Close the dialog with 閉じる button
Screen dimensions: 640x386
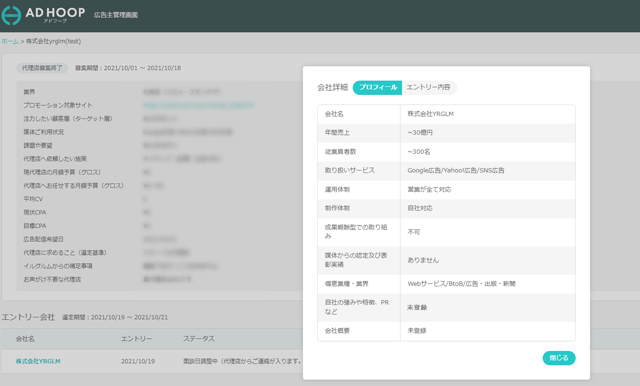(559, 358)
